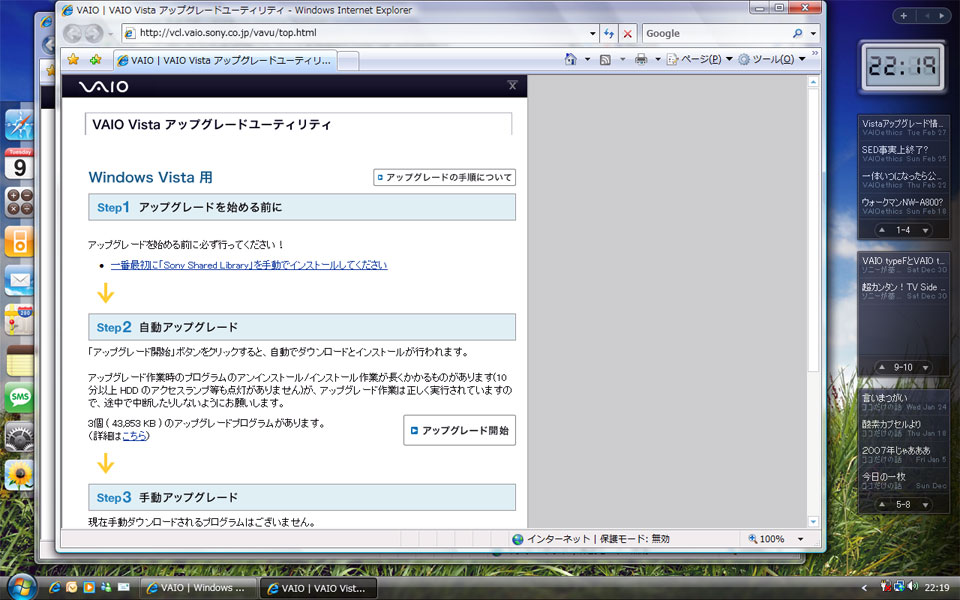
Task: Previous page arrow on 9-10 feed gadget
Action: coord(882,367)
